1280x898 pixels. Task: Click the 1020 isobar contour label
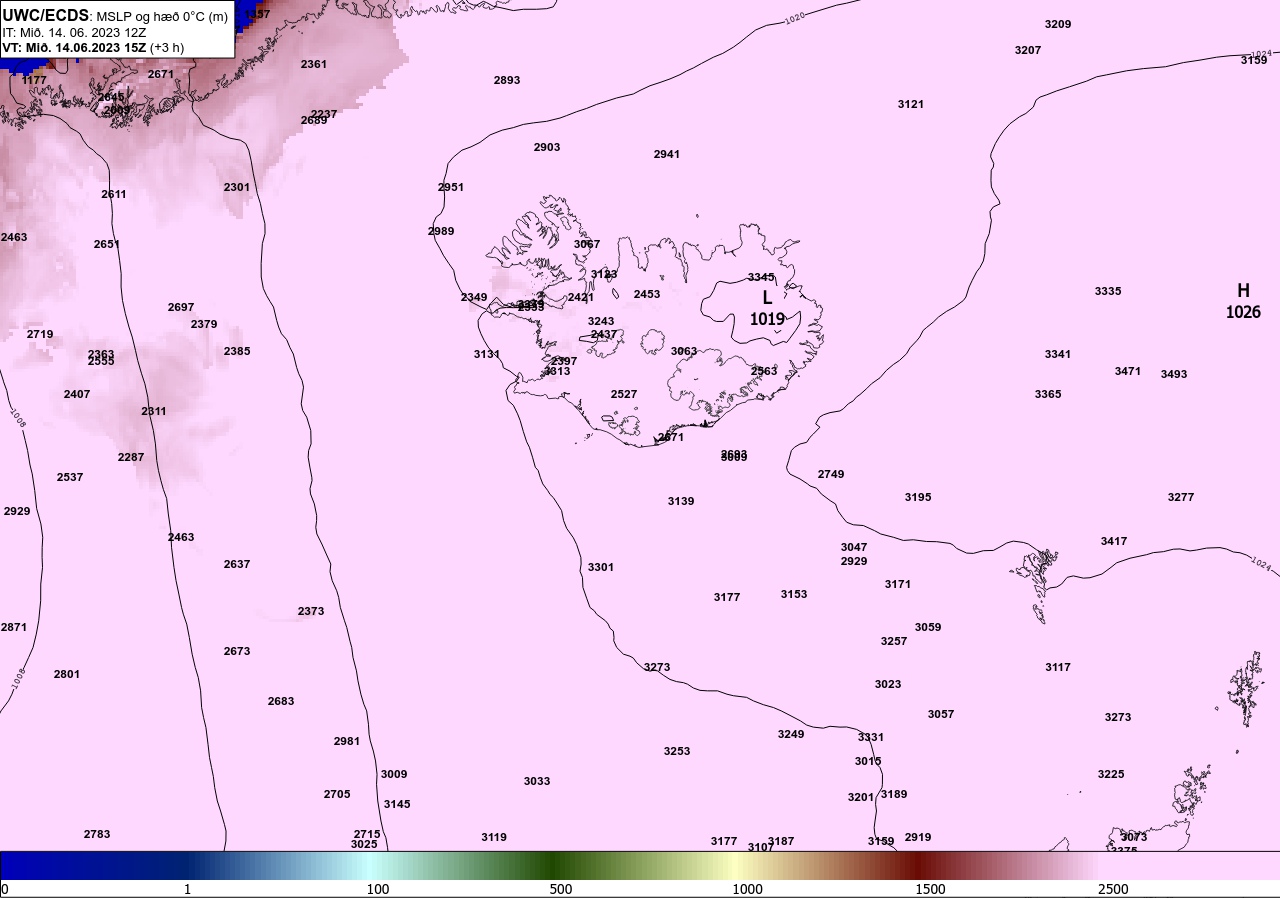795,18
